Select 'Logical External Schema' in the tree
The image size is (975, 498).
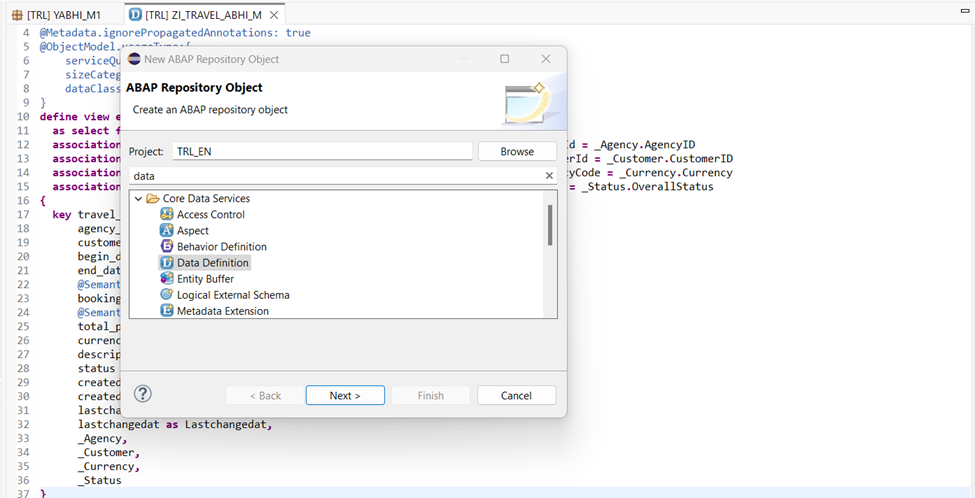(233, 295)
